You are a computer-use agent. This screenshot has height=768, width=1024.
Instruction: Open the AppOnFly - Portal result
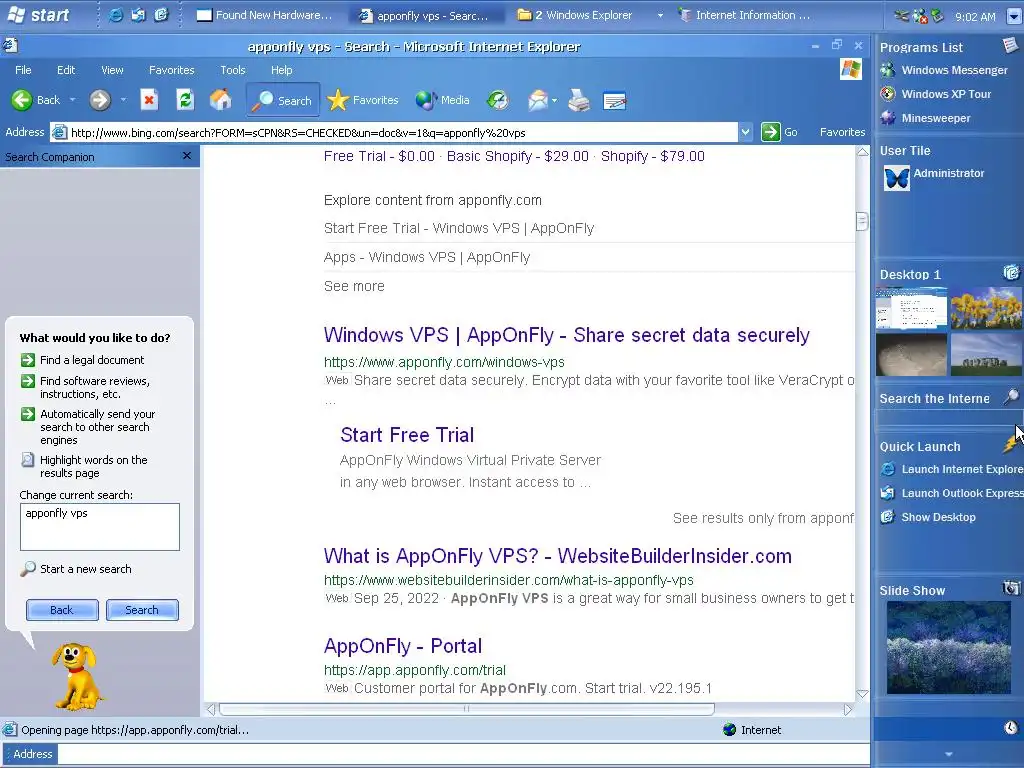tap(403, 646)
